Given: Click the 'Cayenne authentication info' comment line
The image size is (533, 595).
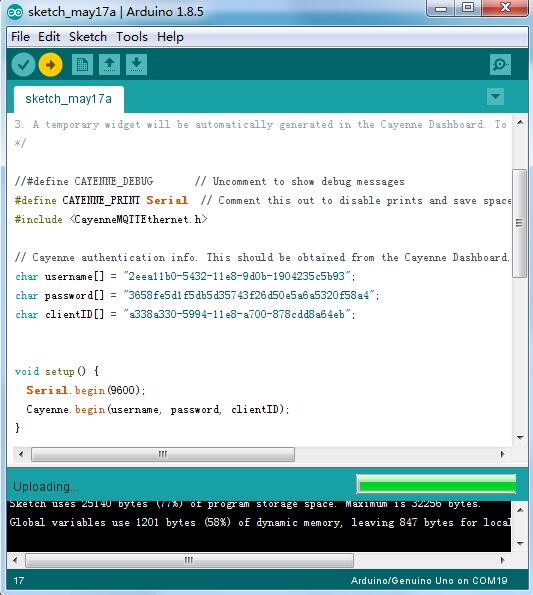Looking at the screenshot, I should click(x=262, y=257).
